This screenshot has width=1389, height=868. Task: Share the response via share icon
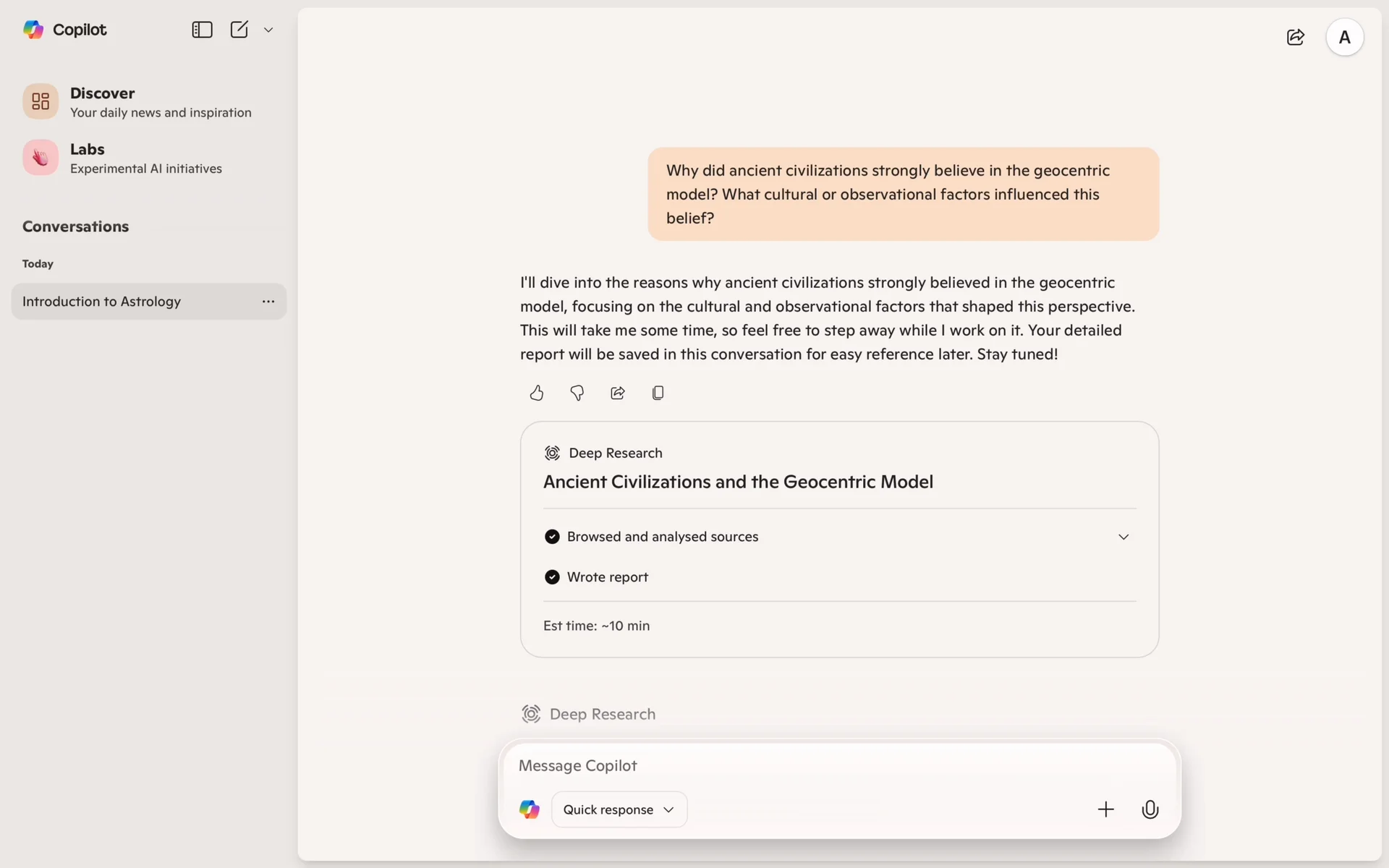click(x=617, y=393)
